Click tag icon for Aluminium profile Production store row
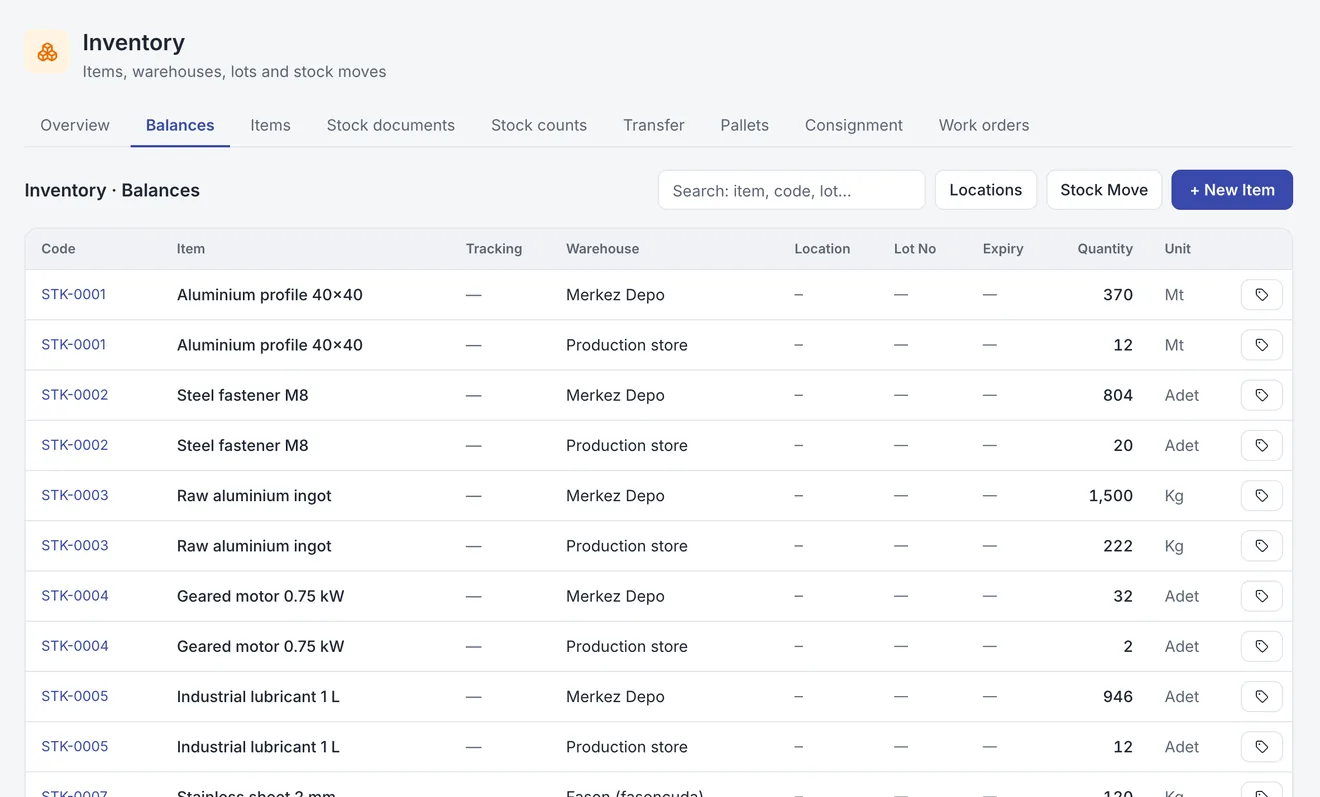The width and height of the screenshot is (1320, 797). point(1261,345)
